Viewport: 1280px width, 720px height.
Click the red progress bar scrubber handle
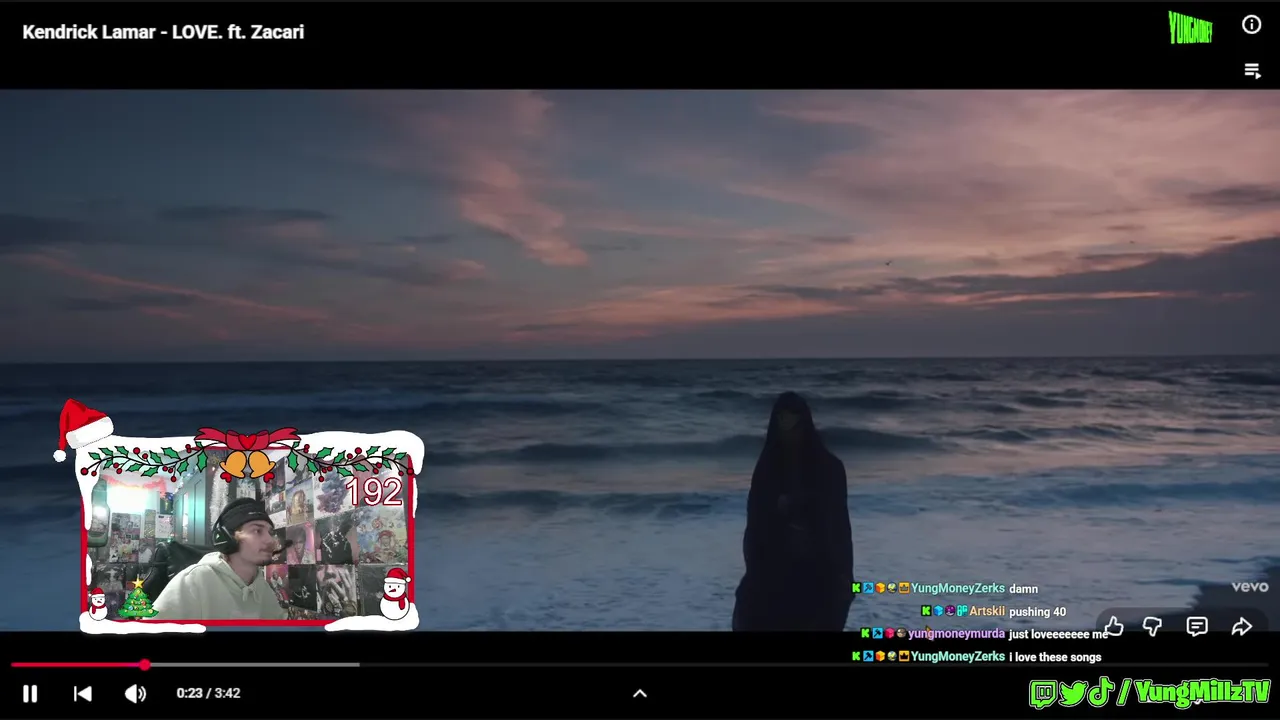click(145, 664)
